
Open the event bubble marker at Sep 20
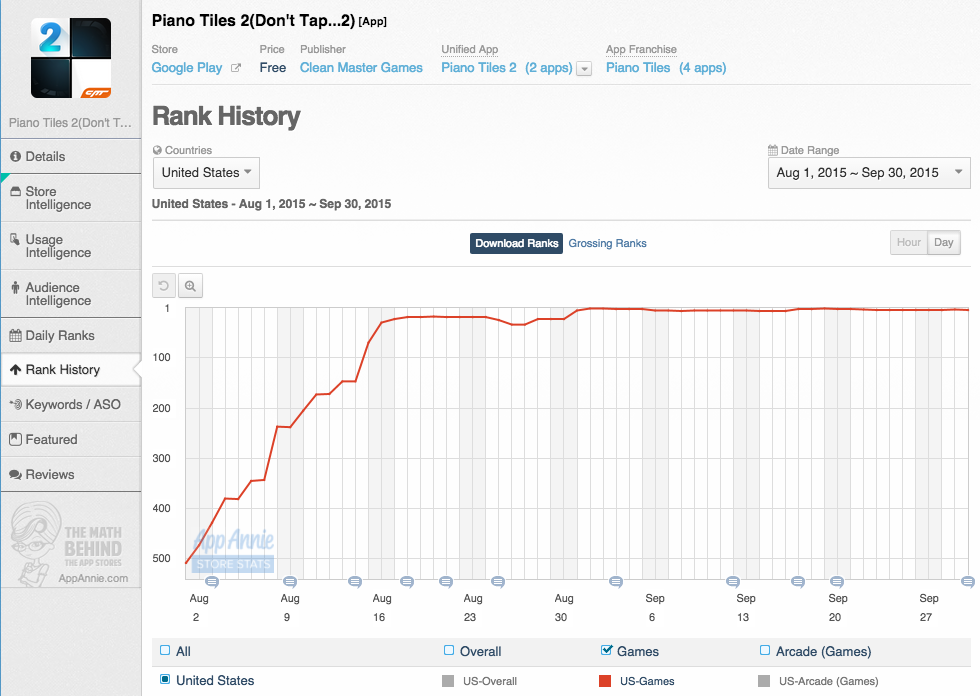pyautogui.click(x=837, y=582)
